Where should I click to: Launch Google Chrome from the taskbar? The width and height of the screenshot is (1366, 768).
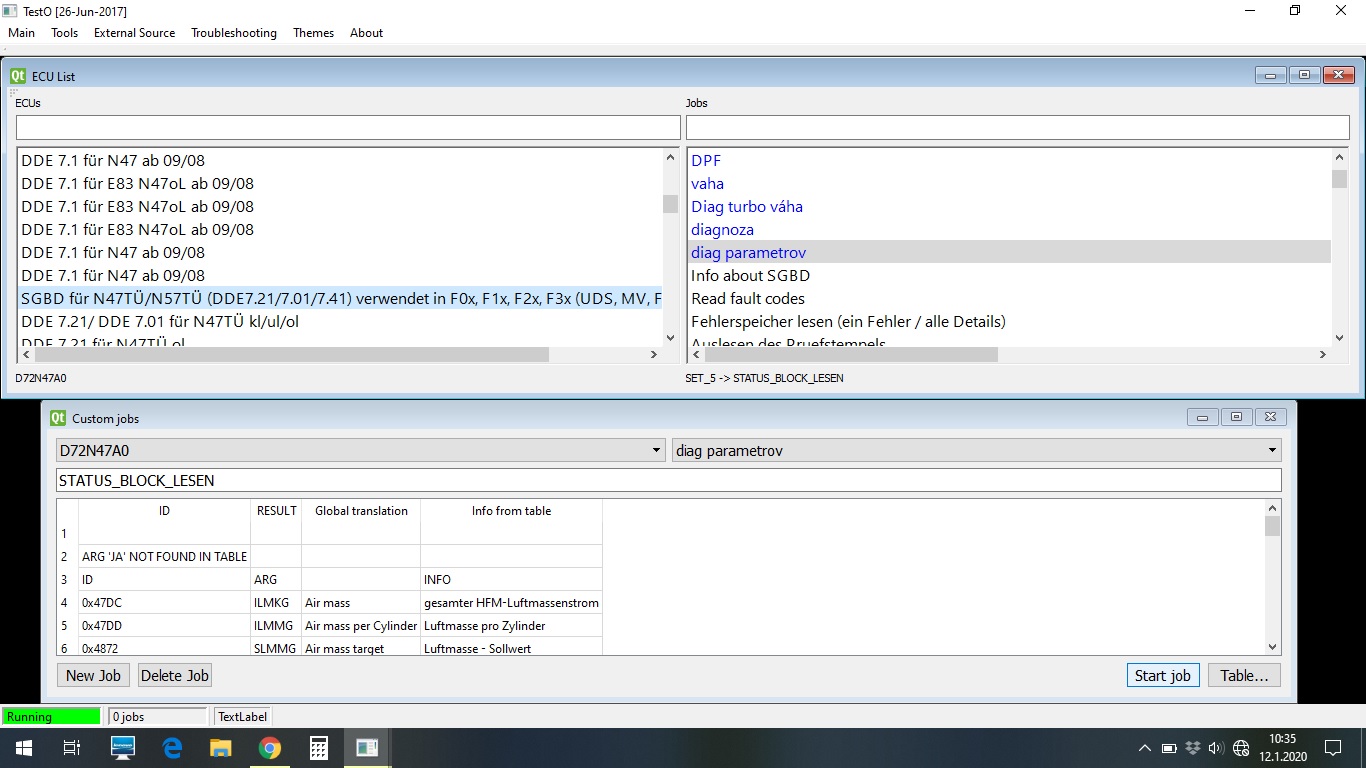[x=269, y=748]
